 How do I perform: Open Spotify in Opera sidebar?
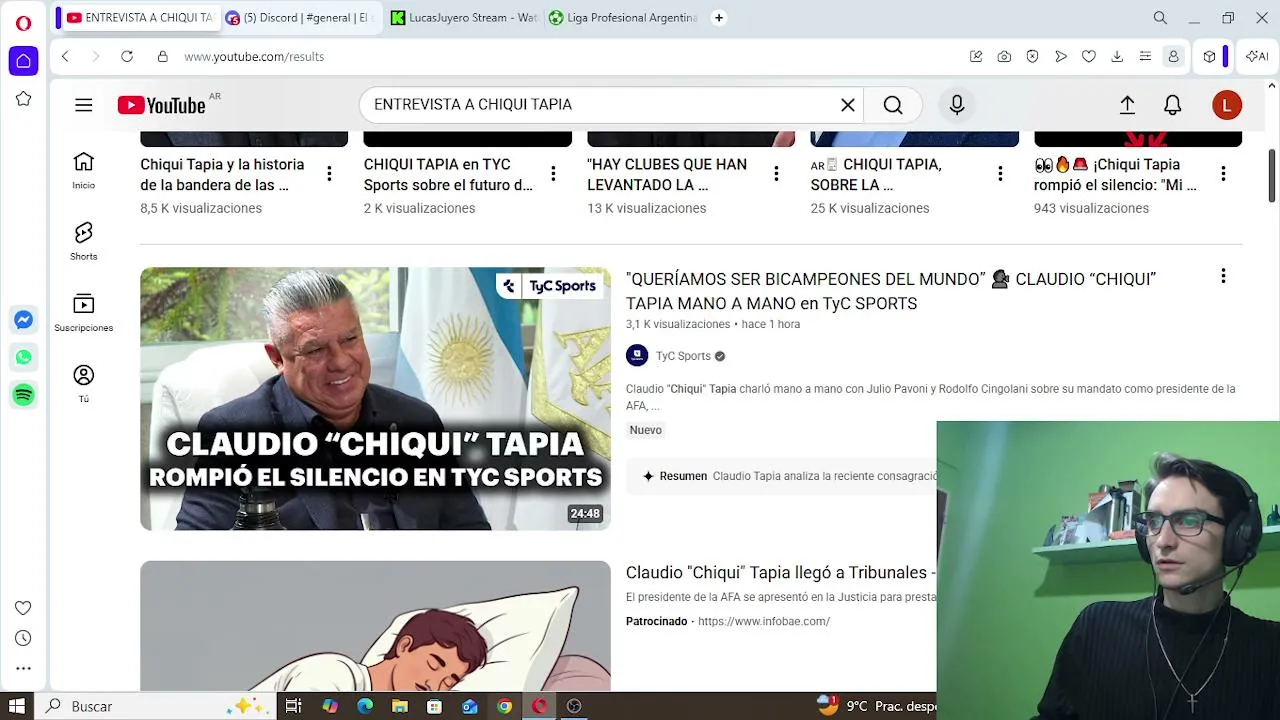point(24,395)
